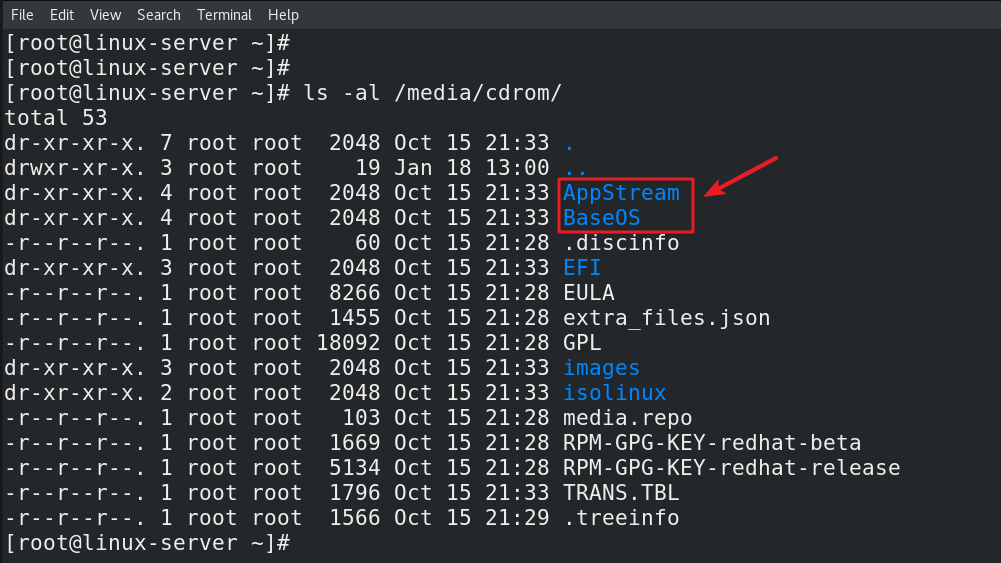Click the size value 103
1001x563 pixels.
pos(361,418)
